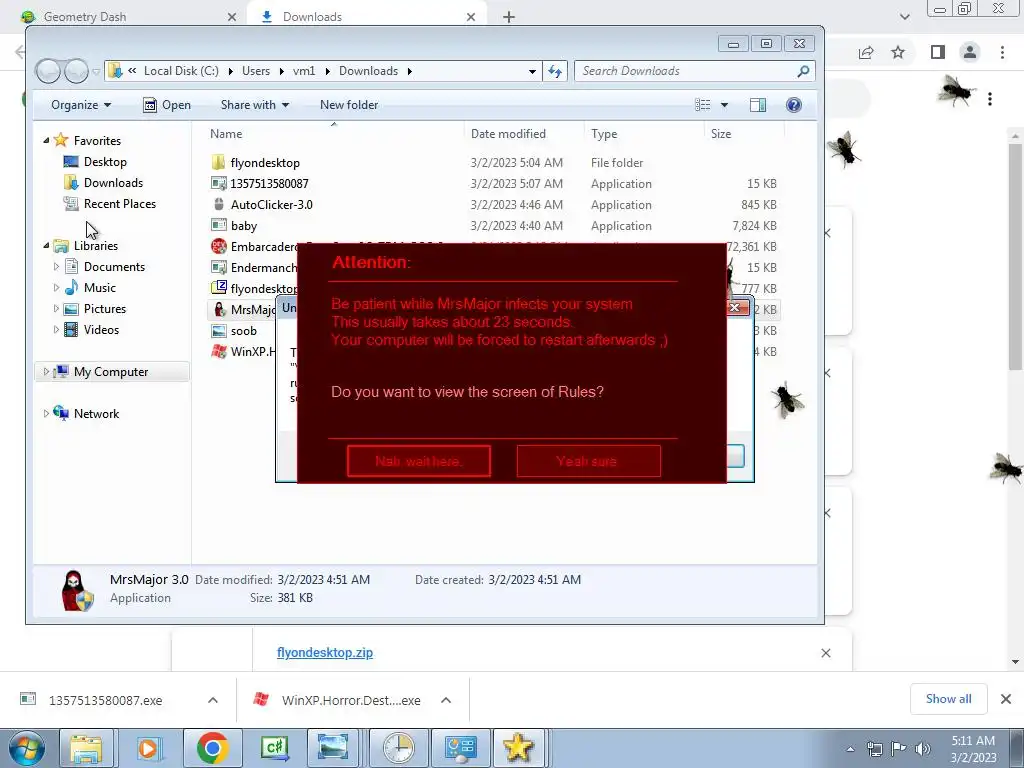
Task: Click the Open toolbar button
Action: pyautogui.click(x=167, y=104)
